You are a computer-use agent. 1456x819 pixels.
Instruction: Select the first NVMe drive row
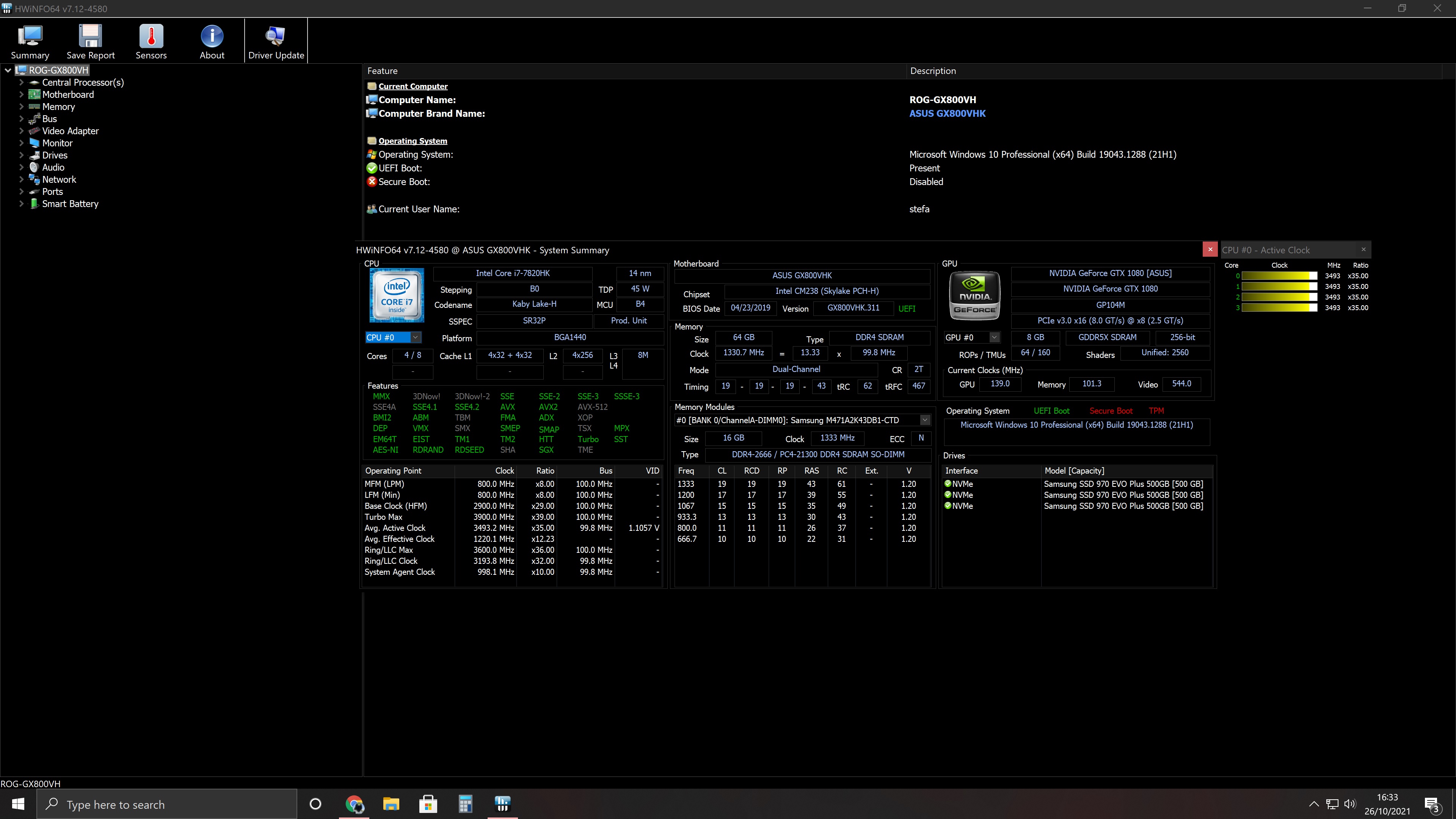(x=1077, y=484)
